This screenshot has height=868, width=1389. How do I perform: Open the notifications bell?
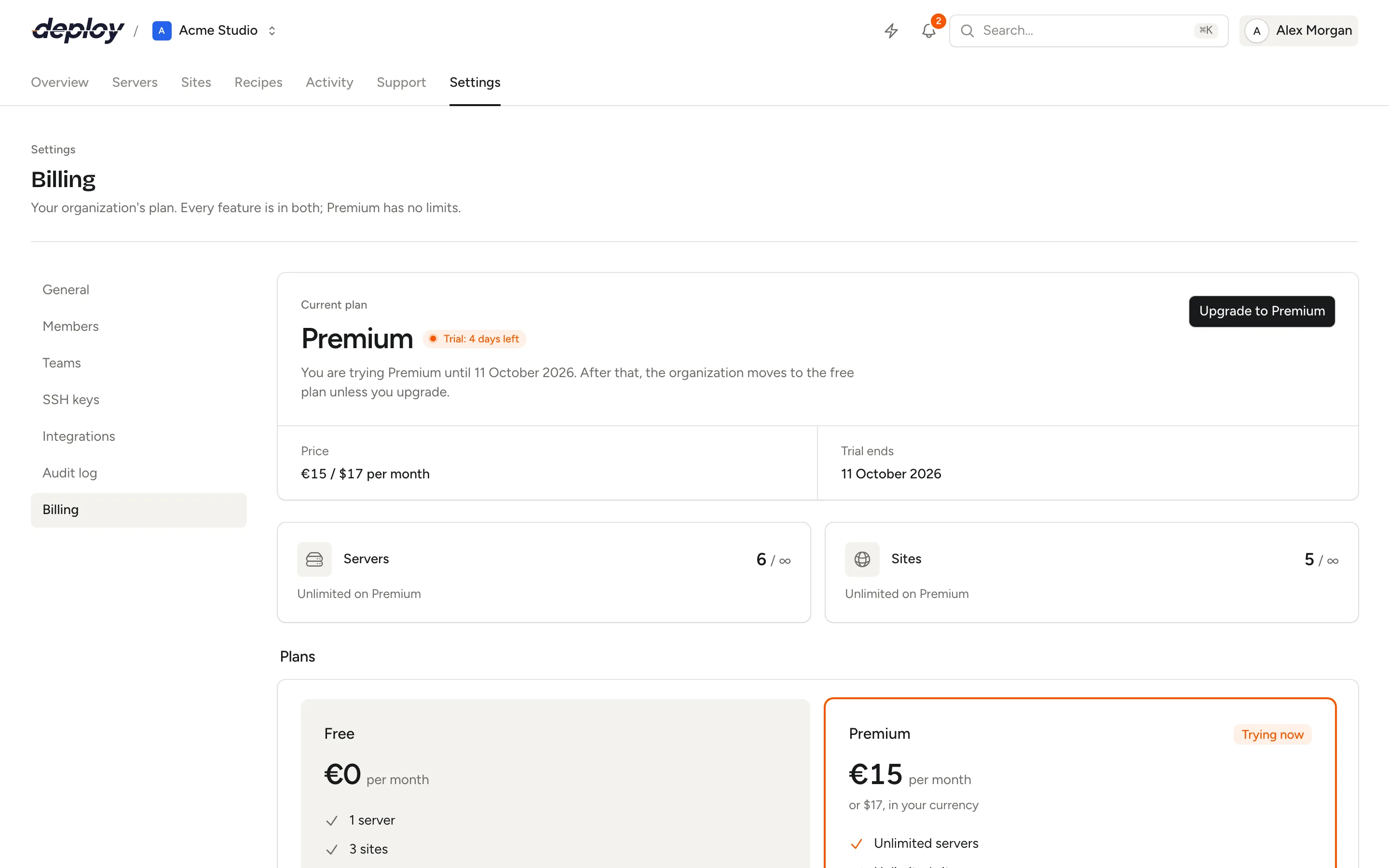(x=929, y=30)
